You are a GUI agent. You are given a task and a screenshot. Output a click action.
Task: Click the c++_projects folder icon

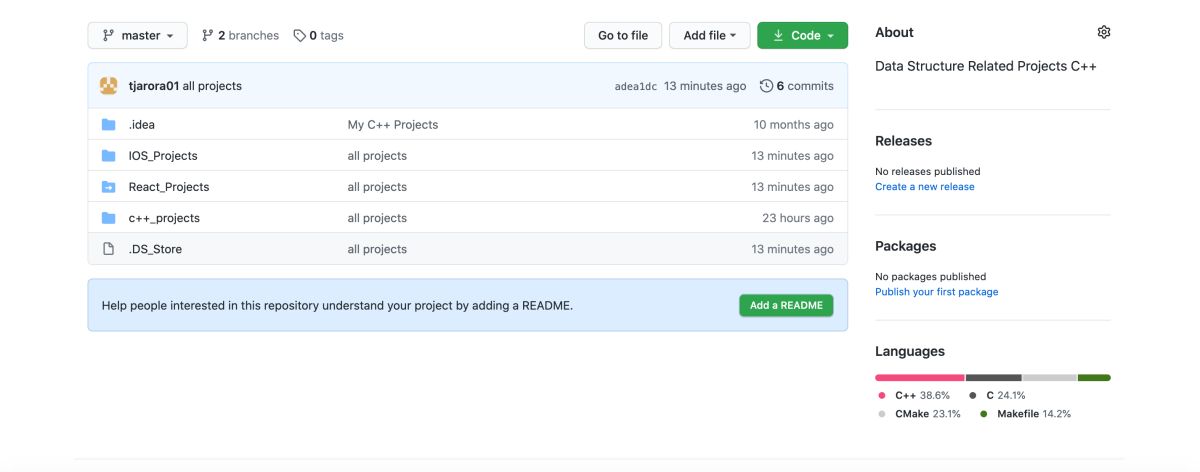(x=109, y=218)
